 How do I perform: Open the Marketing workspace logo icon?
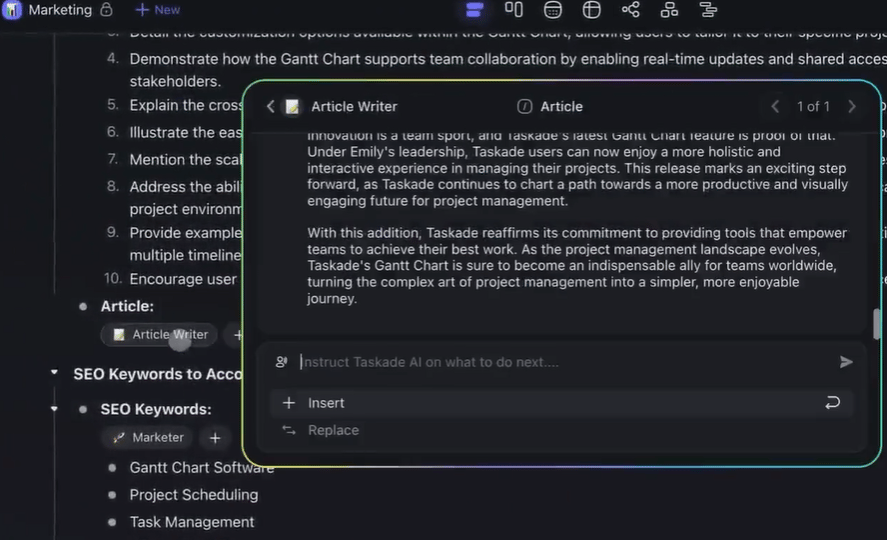tap(11, 10)
